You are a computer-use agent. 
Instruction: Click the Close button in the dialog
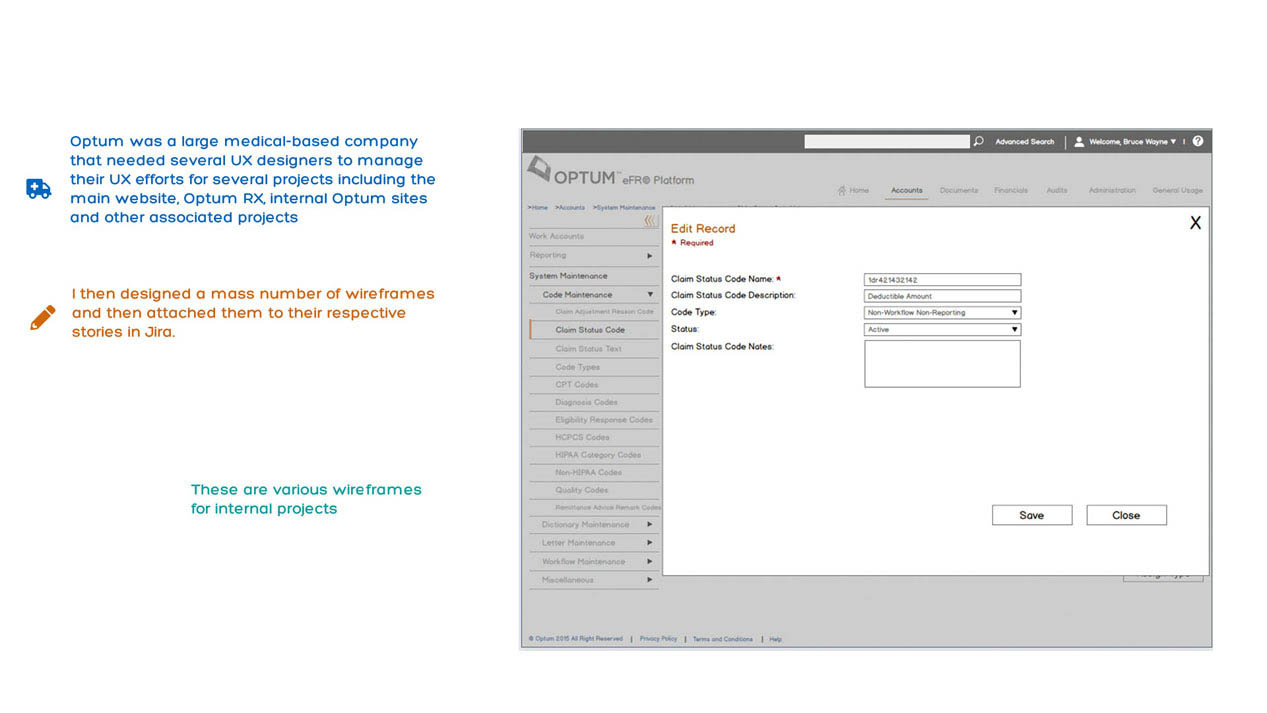tap(1126, 515)
